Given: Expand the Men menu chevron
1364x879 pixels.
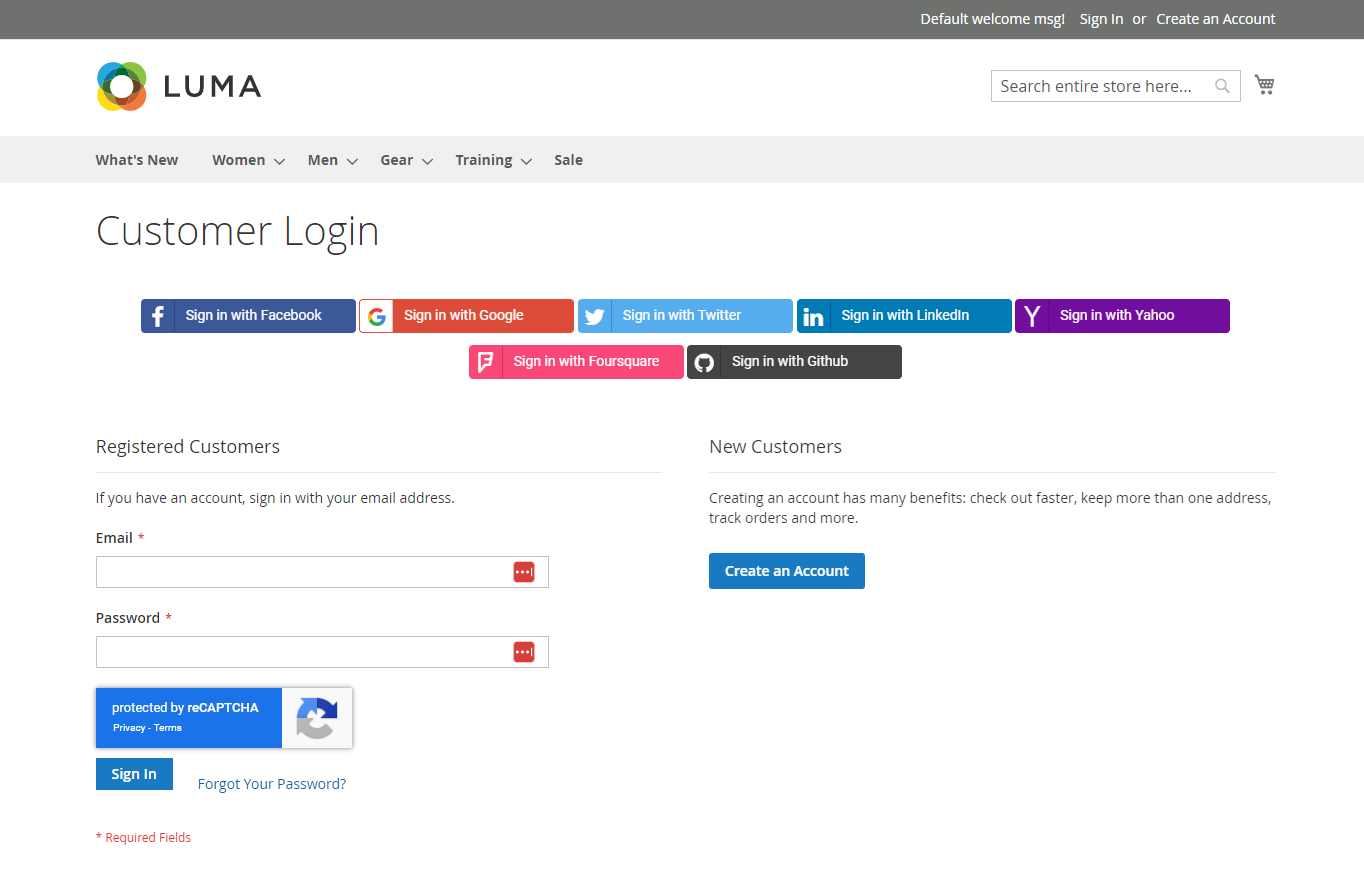Looking at the screenshot, I should click(352, 161).
